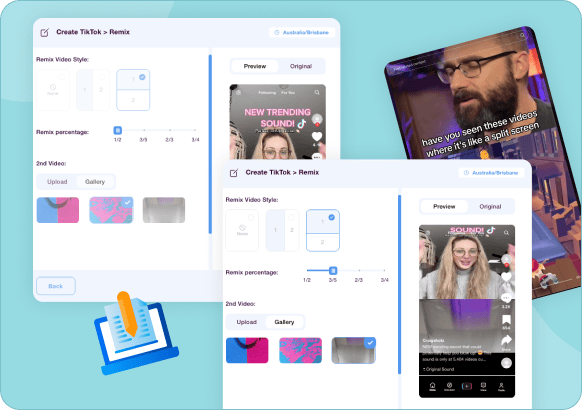Select the None remix style in front window
This screenshot has width=582, height=410.
click(x=242, y=230)
